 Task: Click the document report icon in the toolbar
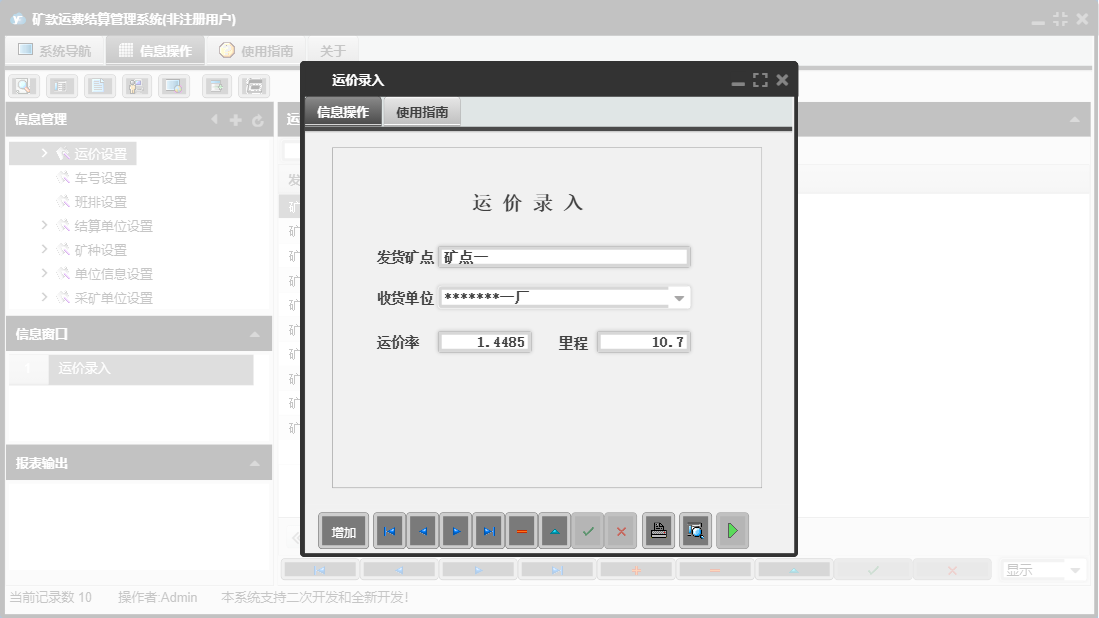(98, 85)
